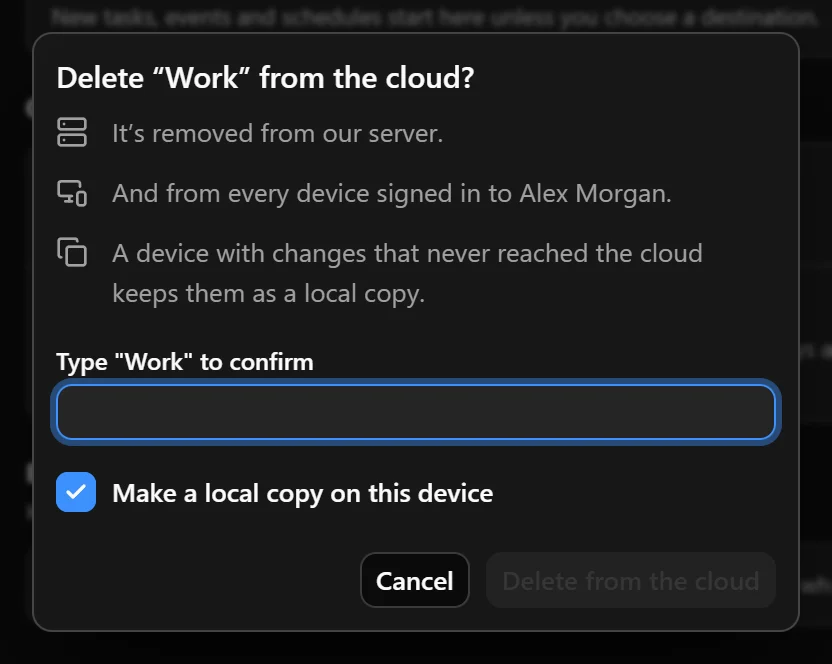Focus the 'Type "Work" to confirm' input field
This screenshot has width=832, height=664.
416,412
